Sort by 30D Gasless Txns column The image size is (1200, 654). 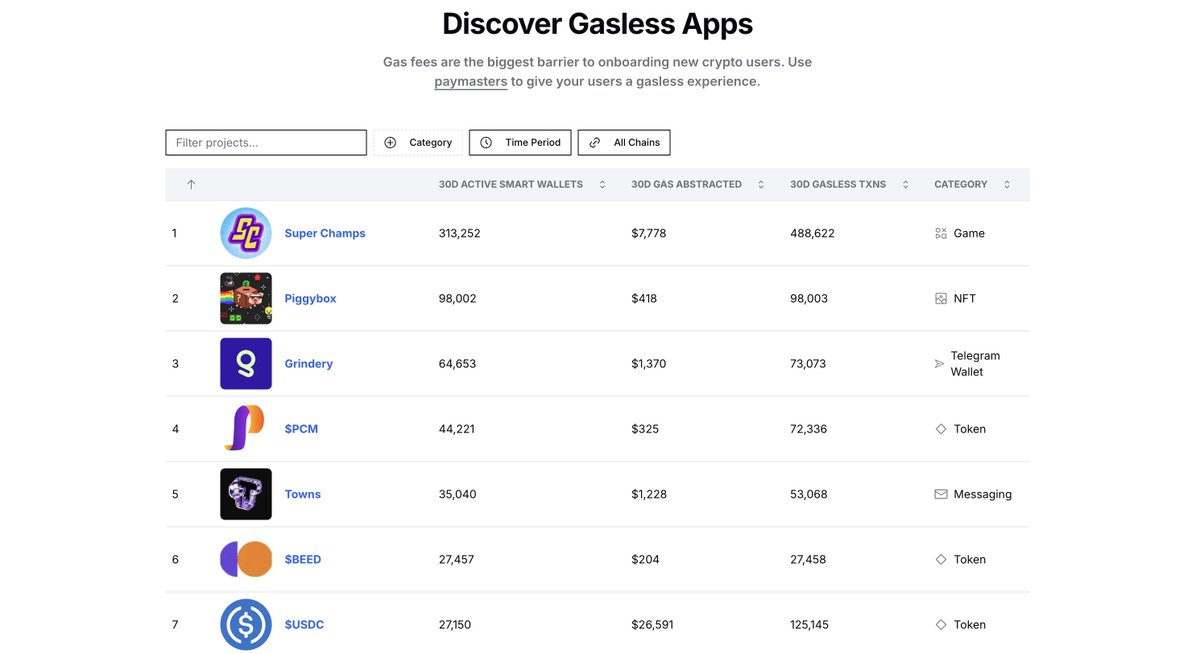(850, 184)
